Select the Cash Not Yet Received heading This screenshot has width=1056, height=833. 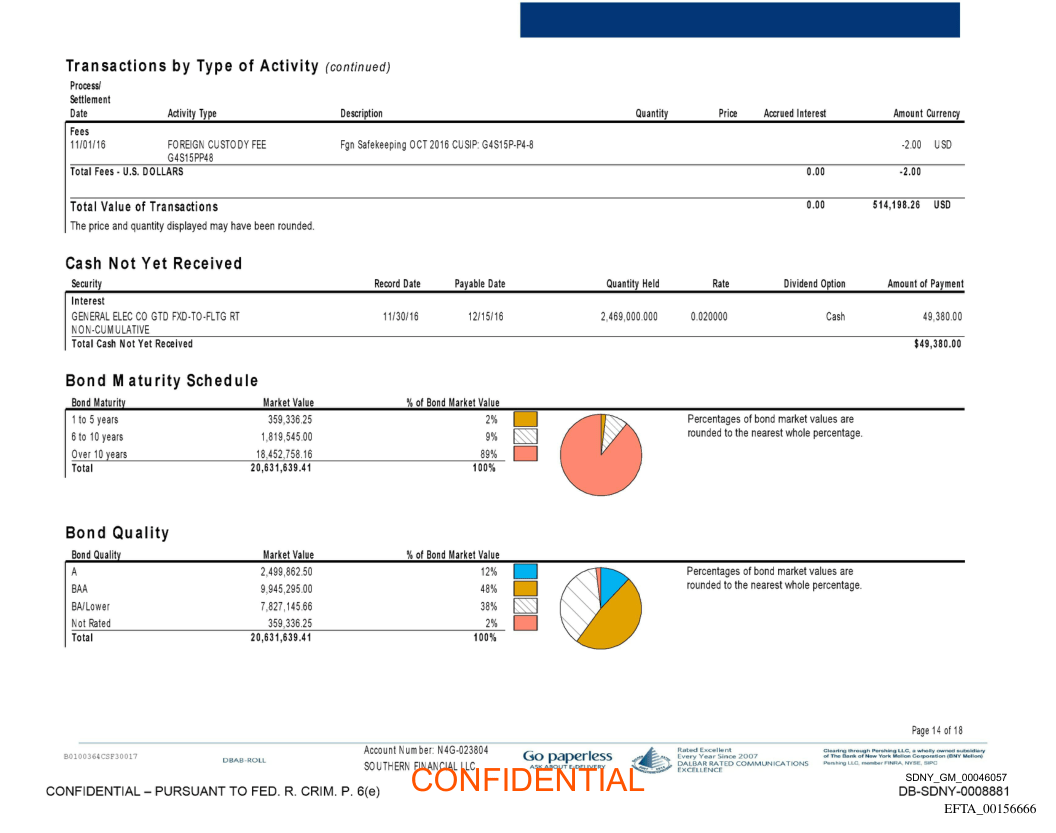[x=154, y=264]
